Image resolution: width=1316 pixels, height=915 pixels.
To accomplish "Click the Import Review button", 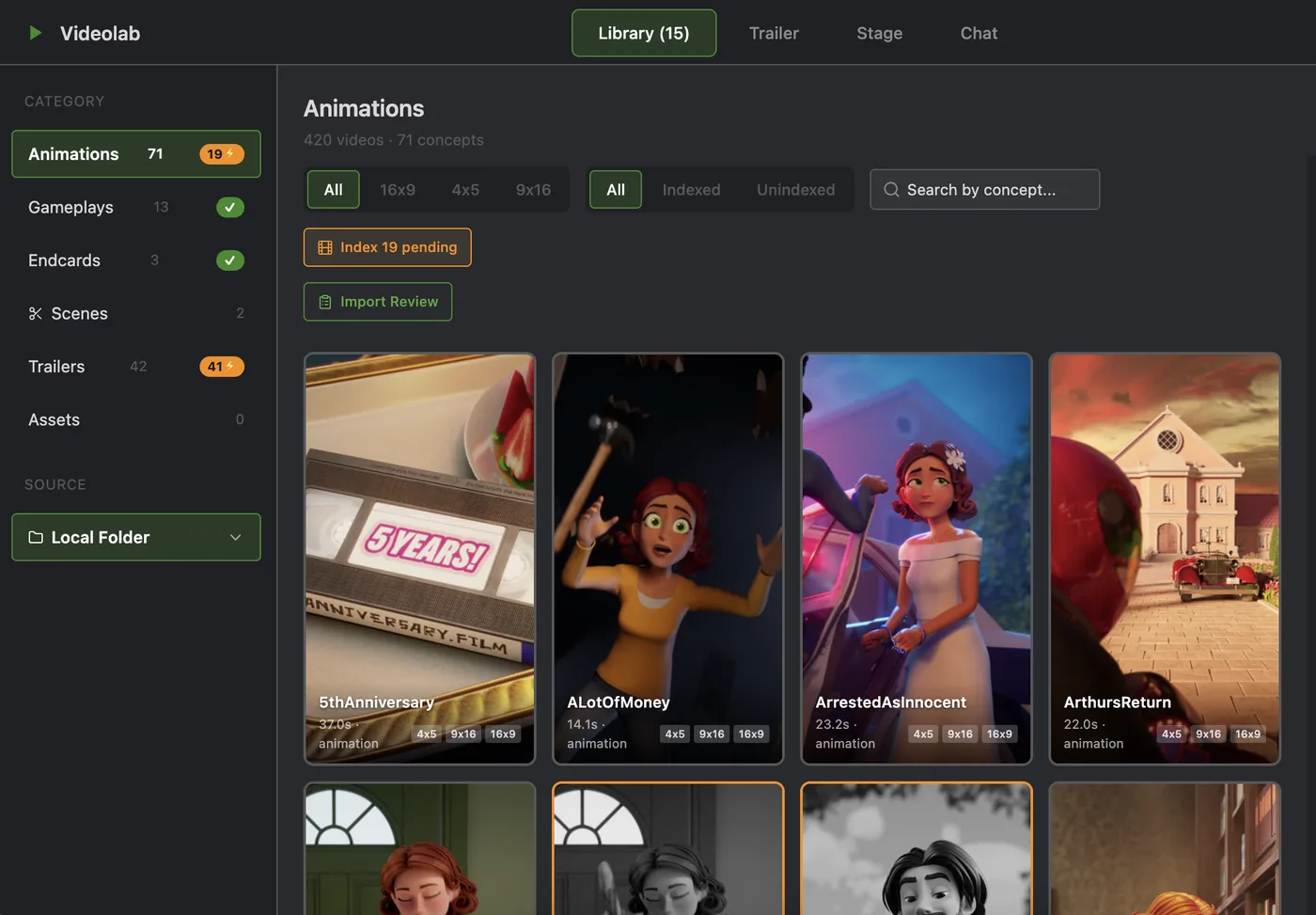I will (378, 302).
